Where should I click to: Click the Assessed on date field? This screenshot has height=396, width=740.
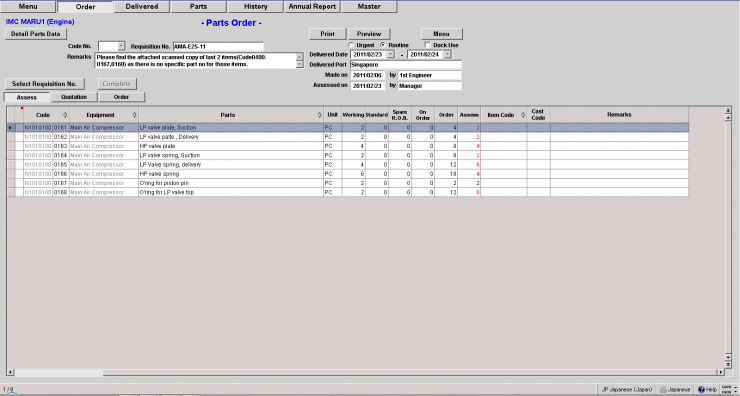click(x=368, y=86)
